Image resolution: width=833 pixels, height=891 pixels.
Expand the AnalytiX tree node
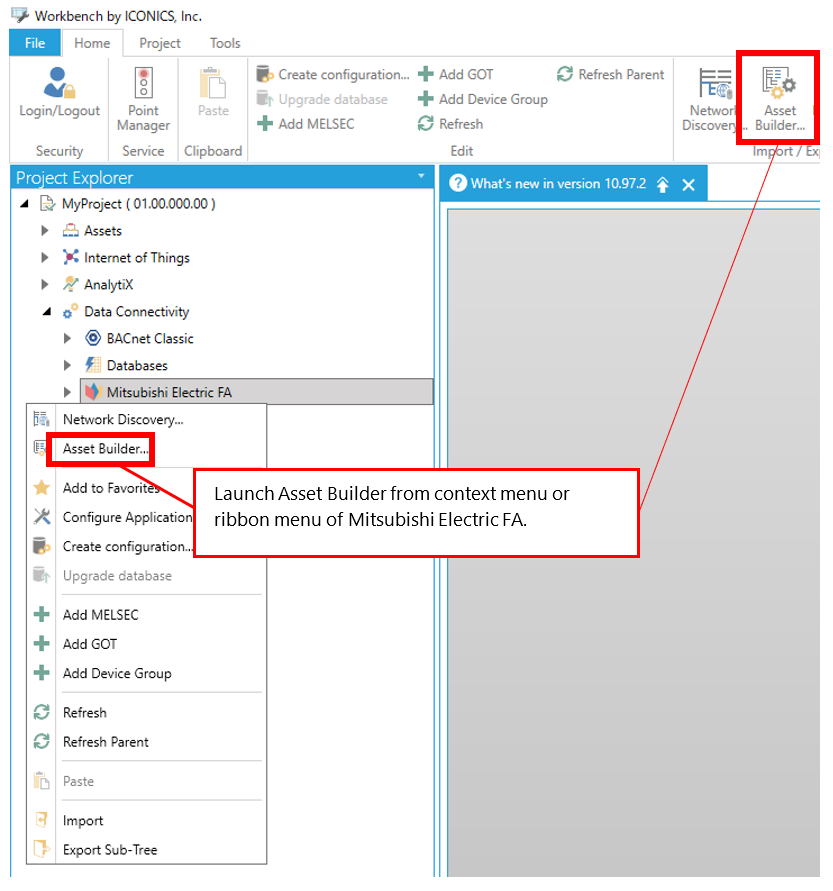click(x=45, y=284)
